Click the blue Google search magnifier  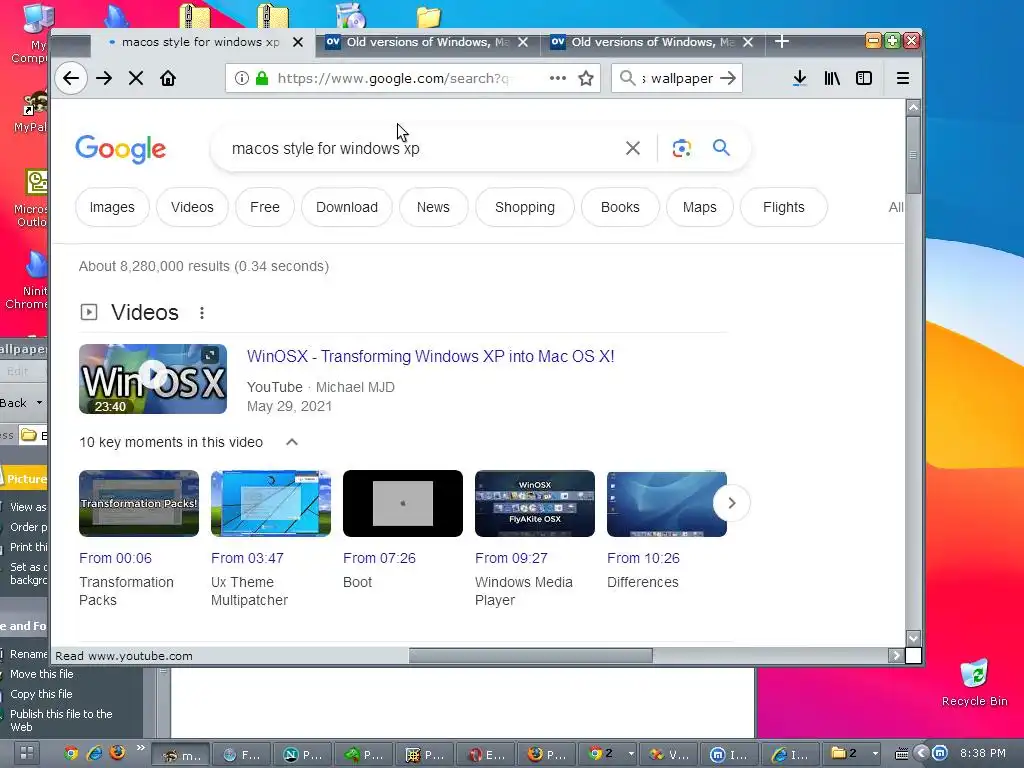[721, 148]
